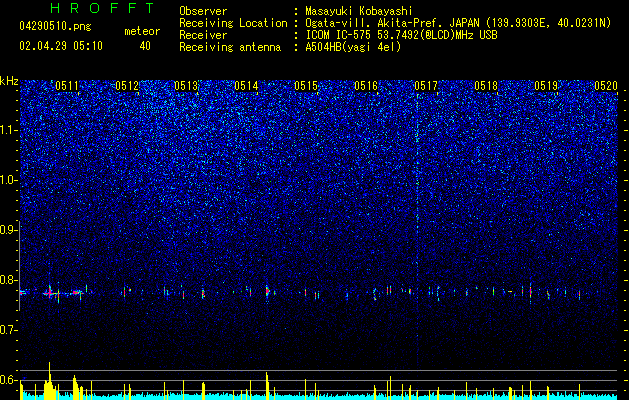The image size is (629, 400).
Task: Click the 1.1 kHz axis label
Action: pyautogui.click(x=8, y=130)
